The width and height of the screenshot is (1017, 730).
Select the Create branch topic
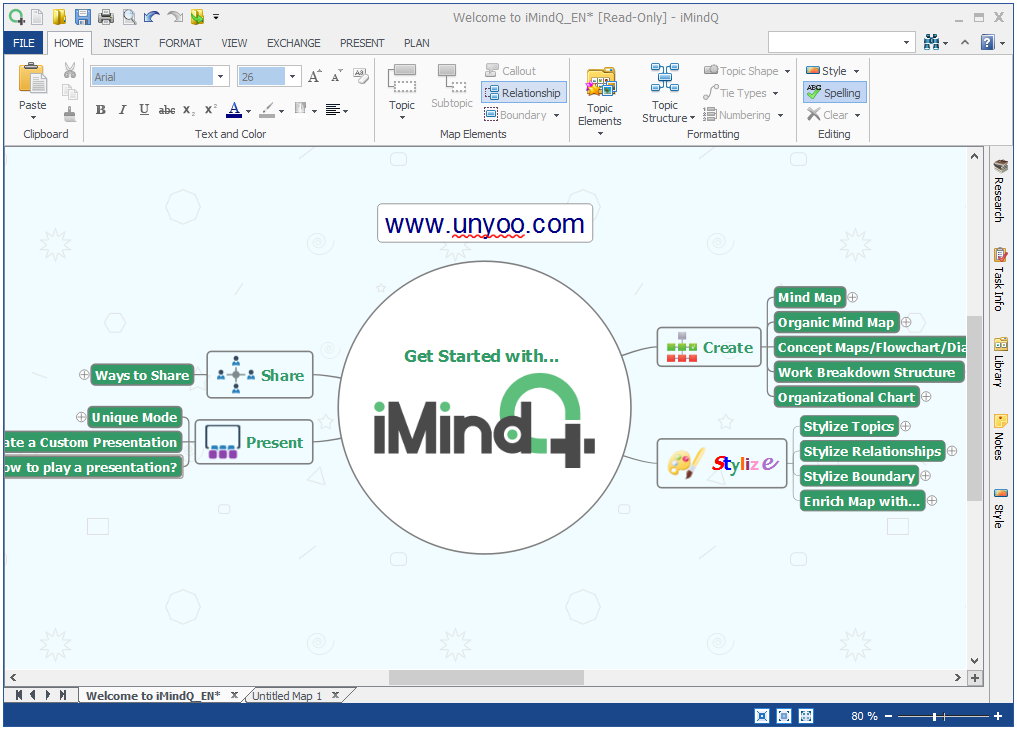click(x=709, y=347)
